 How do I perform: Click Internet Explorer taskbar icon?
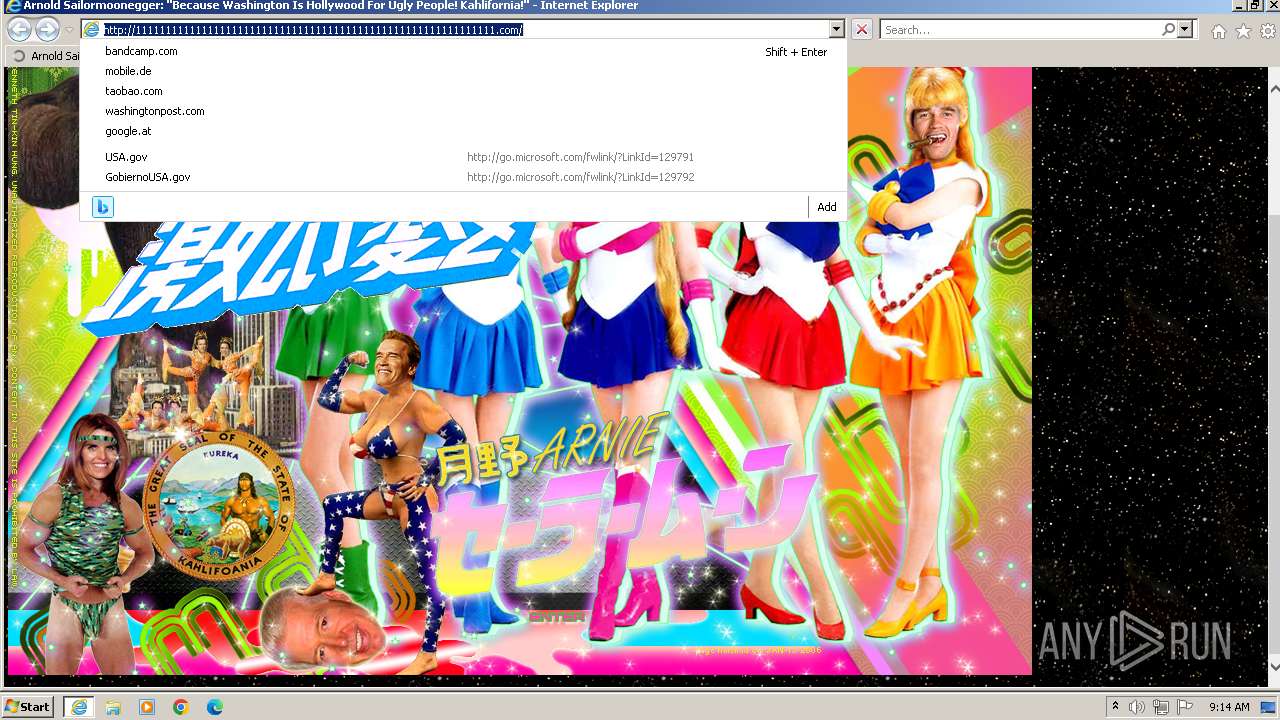click(79, 707)
